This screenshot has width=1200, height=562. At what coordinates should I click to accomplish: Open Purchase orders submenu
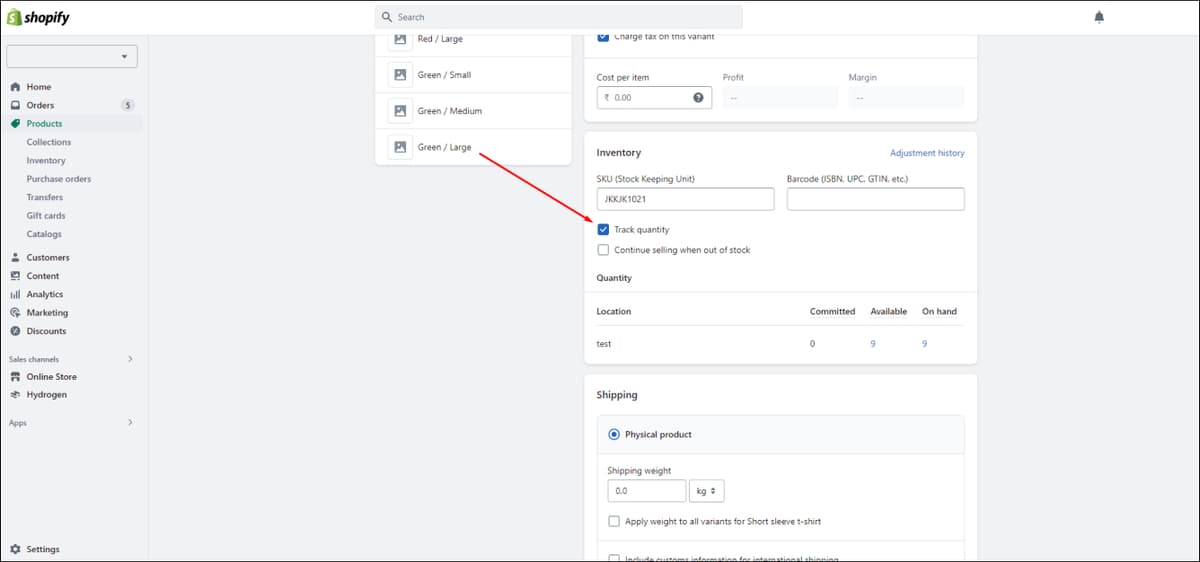tap(58, 179)
